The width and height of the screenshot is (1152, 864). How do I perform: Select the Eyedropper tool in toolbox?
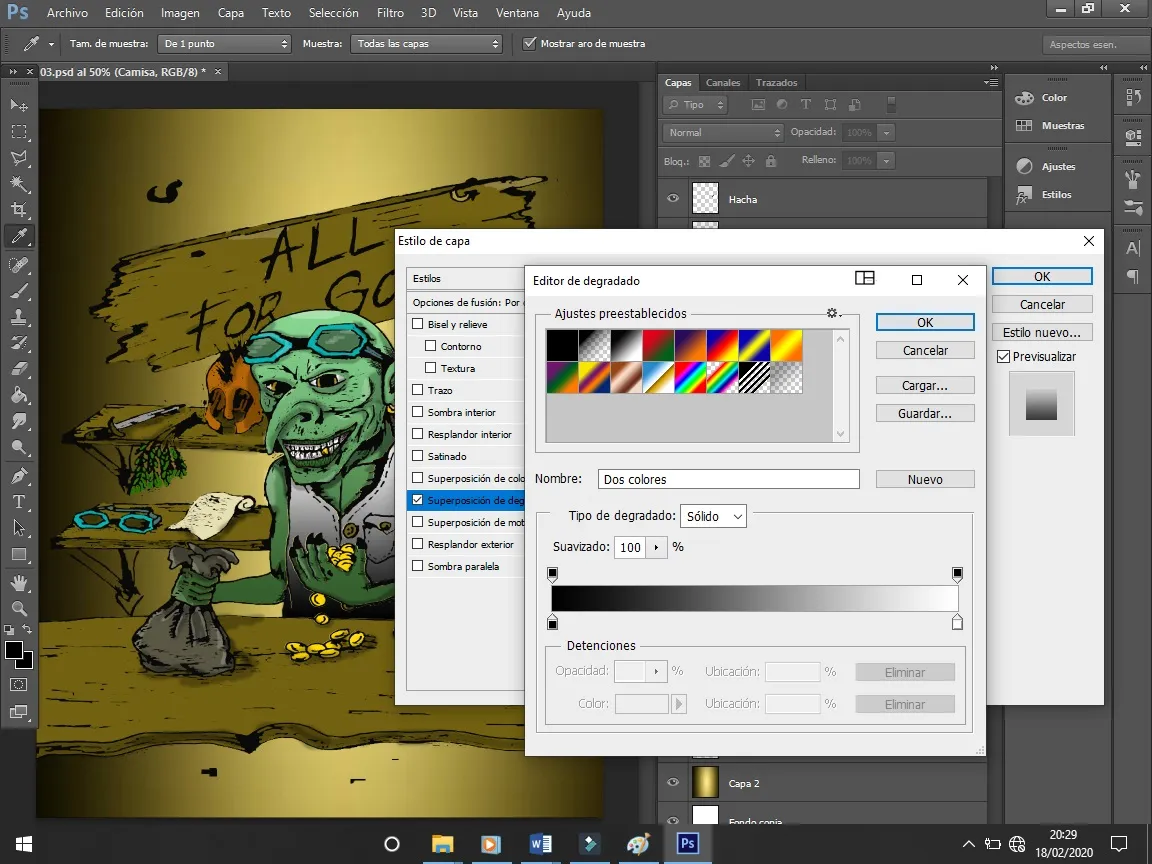click(19, 236)
